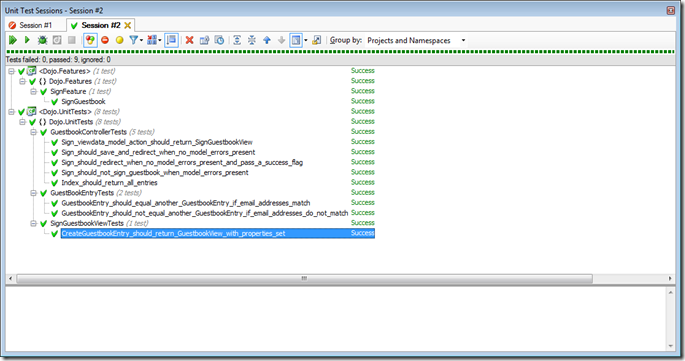Image resolution: width=685 pixels, height=361 pixels.
Task: Go to previous item with blue up arrow
Action: [267, 40]
